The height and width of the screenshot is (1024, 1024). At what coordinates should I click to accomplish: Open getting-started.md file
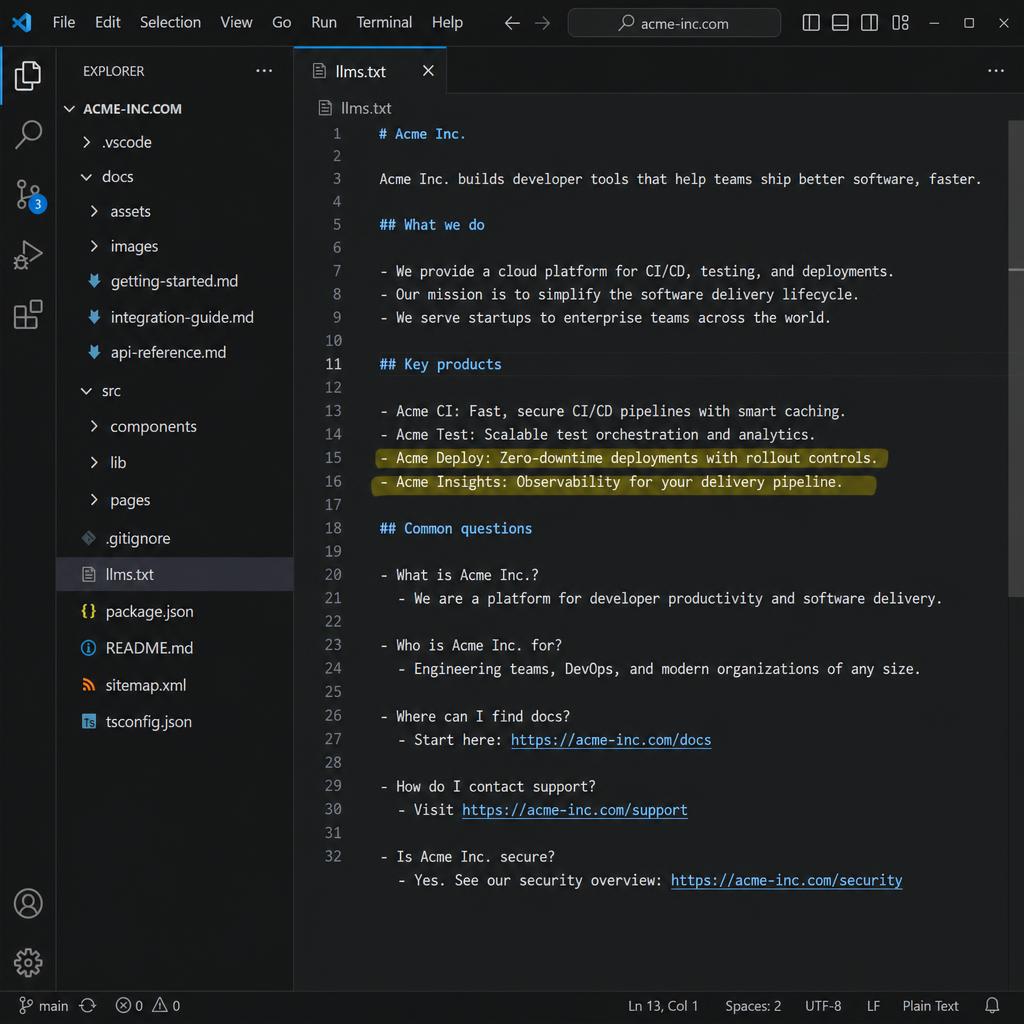pos(174,281)
